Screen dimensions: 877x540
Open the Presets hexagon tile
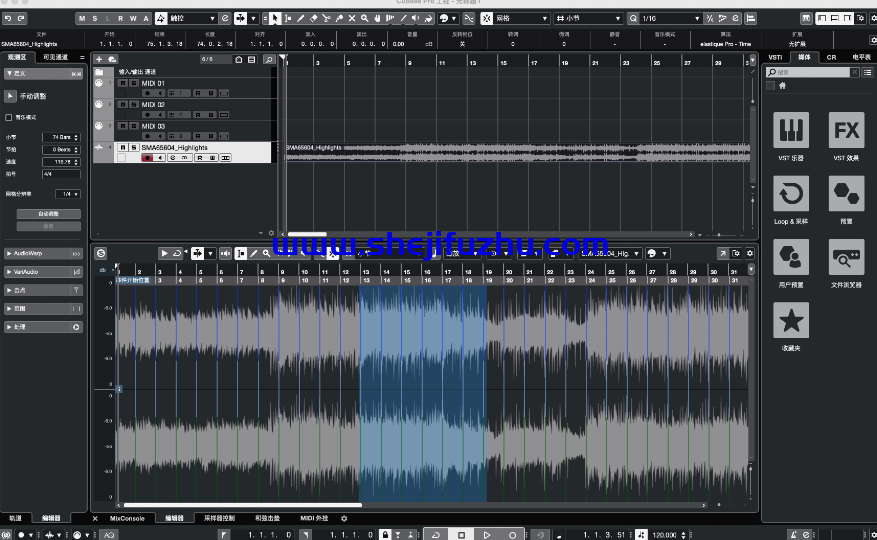[x=846, y=193]
